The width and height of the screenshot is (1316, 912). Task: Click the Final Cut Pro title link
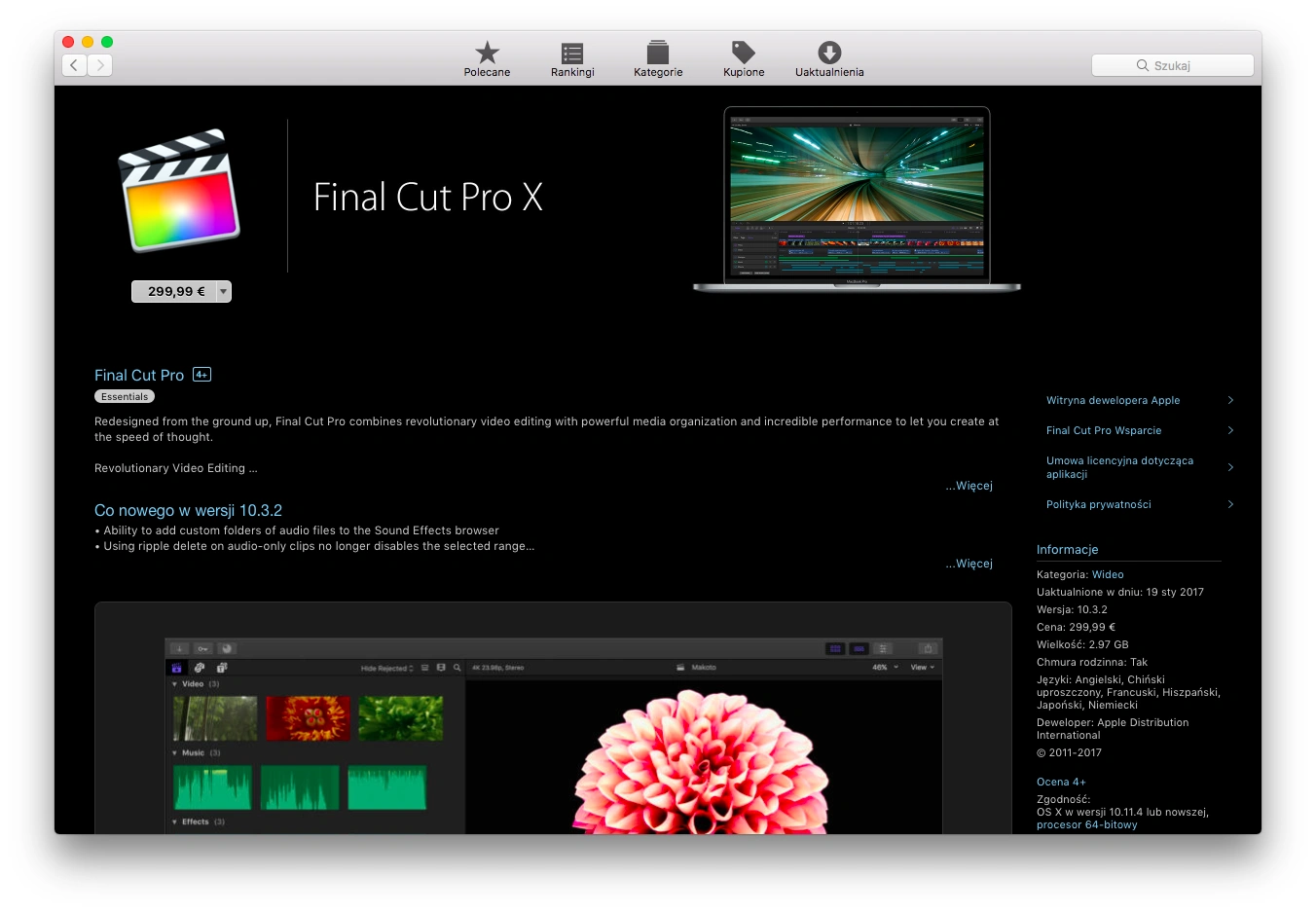139,375
